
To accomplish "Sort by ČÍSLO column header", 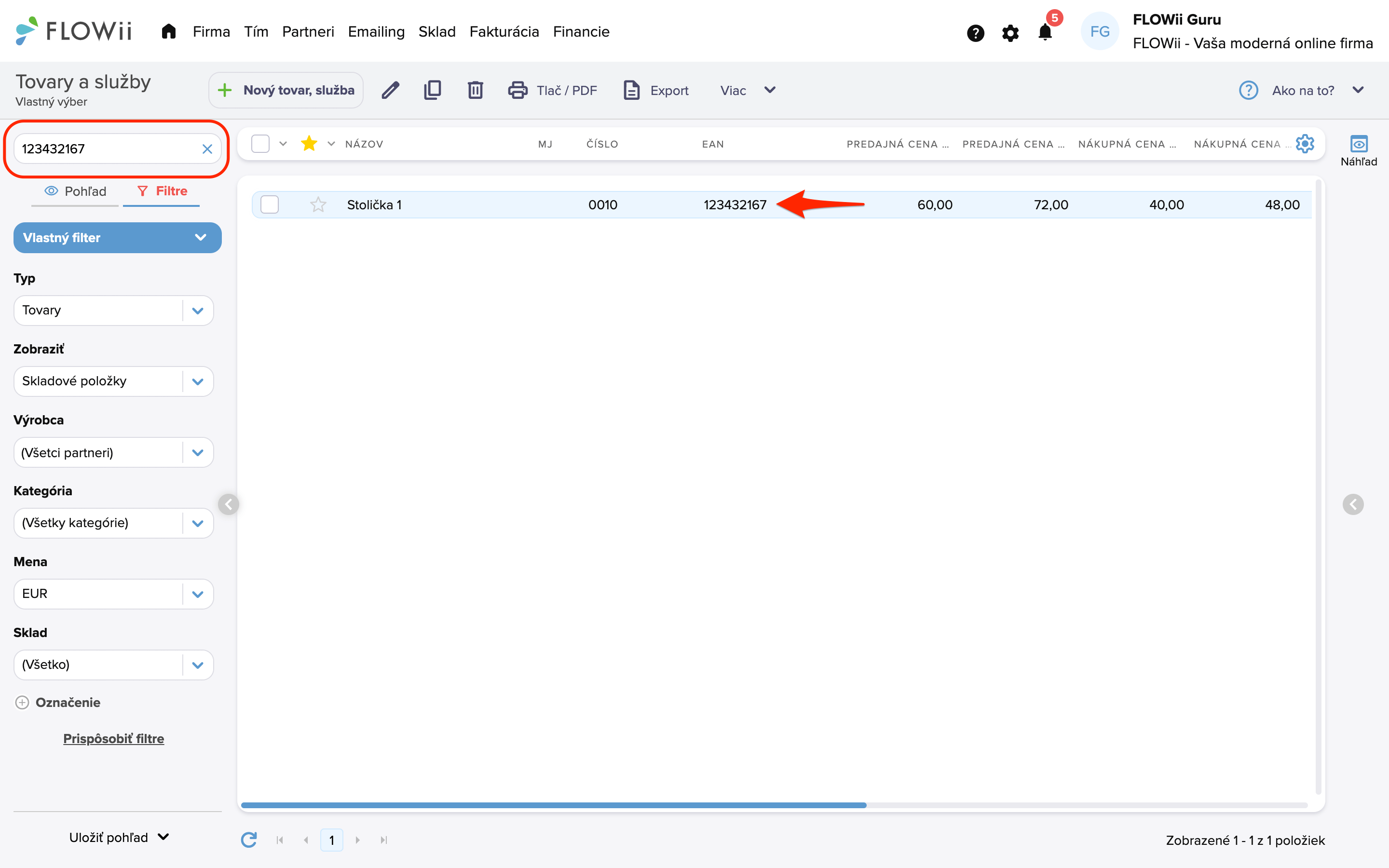I will click(x=602, y=144).
